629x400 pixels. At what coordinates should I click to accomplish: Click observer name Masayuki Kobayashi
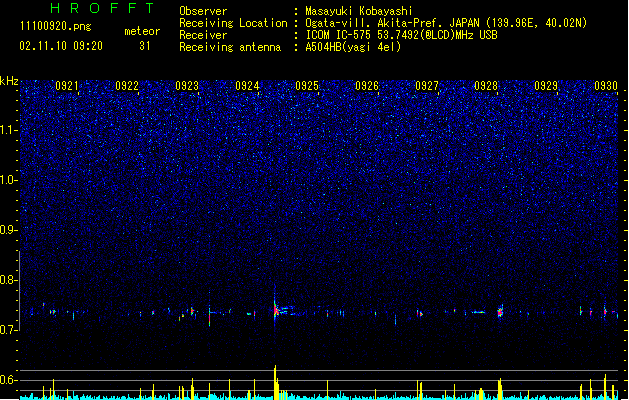(x=359, y=11)
